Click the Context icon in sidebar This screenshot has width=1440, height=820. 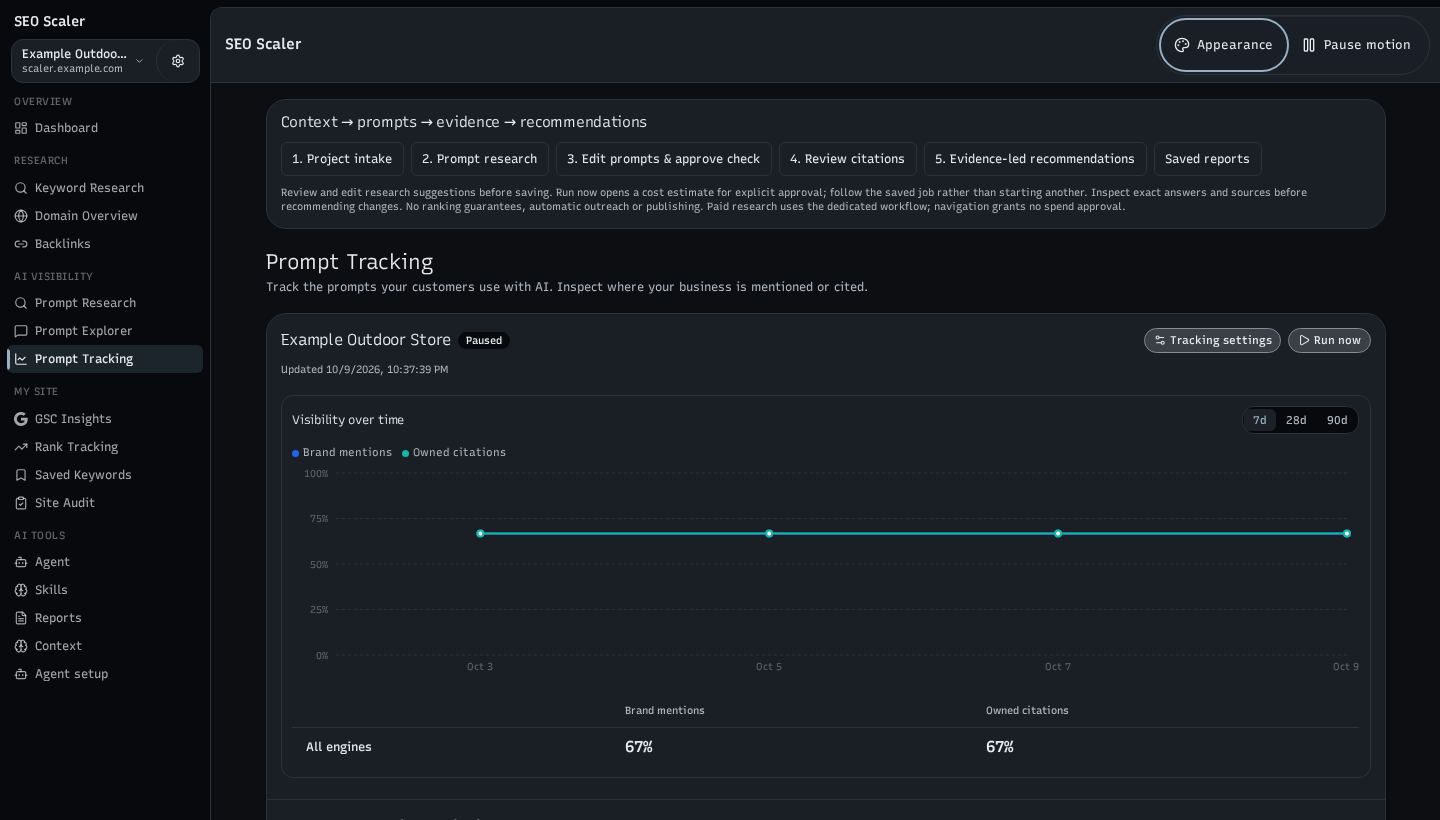tap(21, 646)
